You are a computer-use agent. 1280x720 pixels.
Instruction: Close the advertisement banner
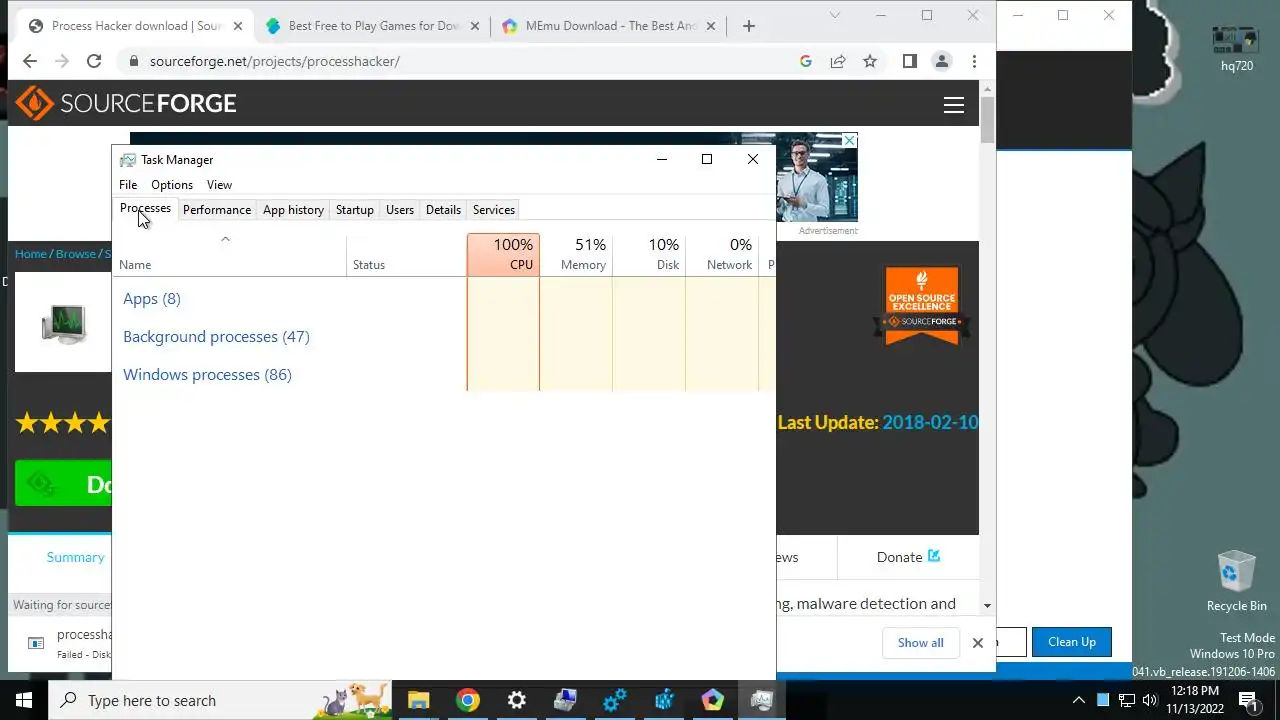coord(849,140)
